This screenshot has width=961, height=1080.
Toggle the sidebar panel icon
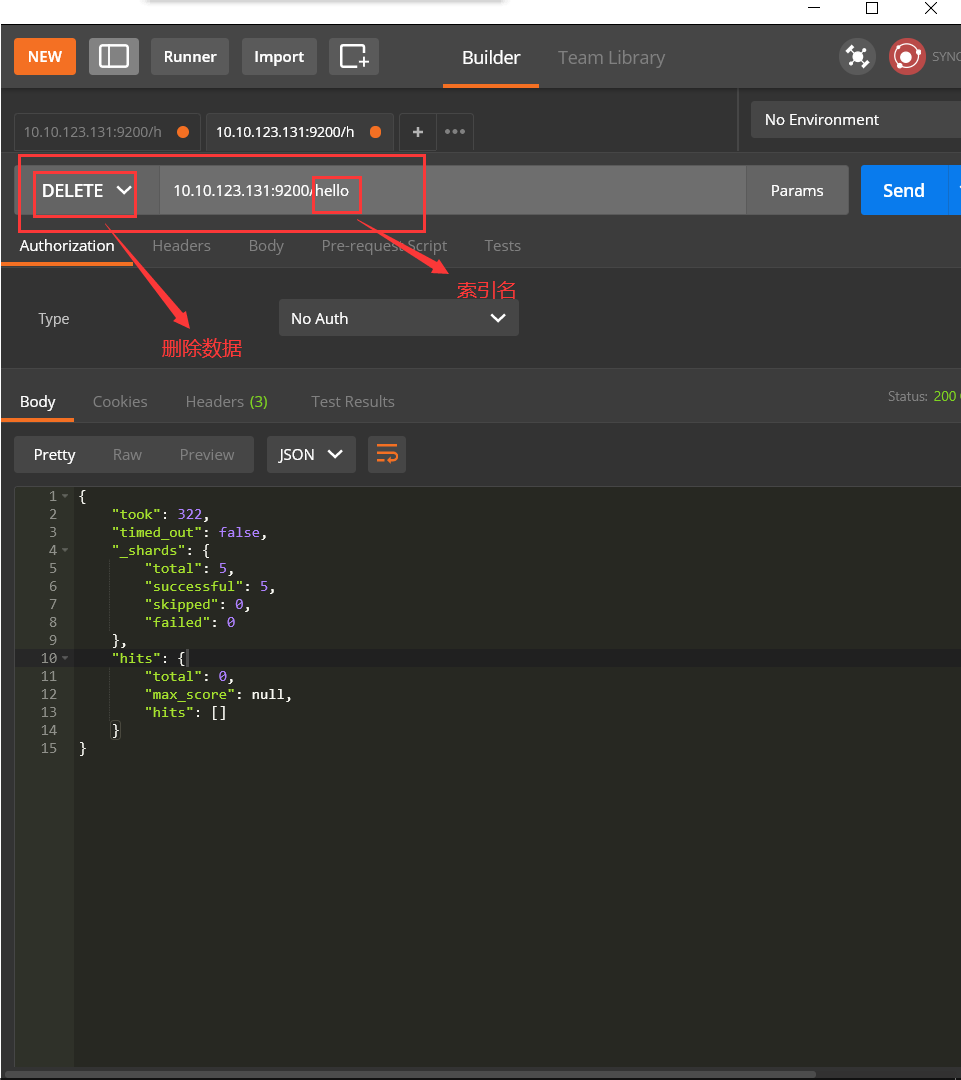tap(114, 56)
